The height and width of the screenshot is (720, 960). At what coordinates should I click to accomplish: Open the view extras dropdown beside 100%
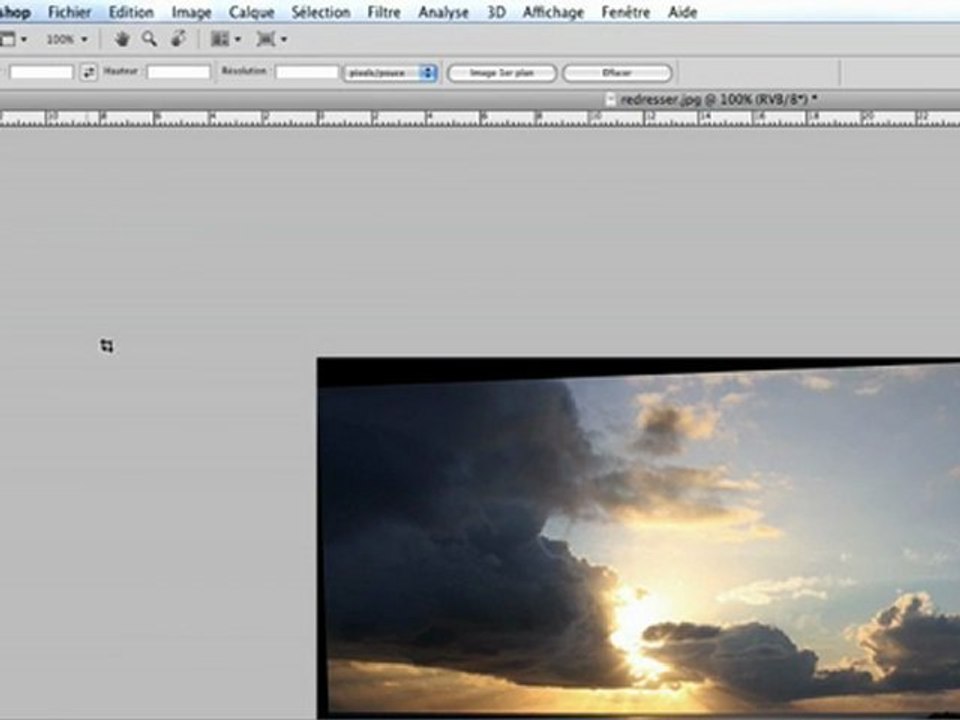pos(13,40)
